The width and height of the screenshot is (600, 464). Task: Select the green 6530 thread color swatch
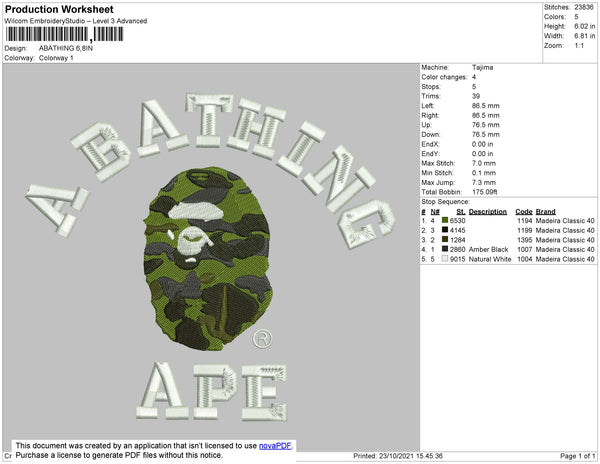tap(445, 220)
